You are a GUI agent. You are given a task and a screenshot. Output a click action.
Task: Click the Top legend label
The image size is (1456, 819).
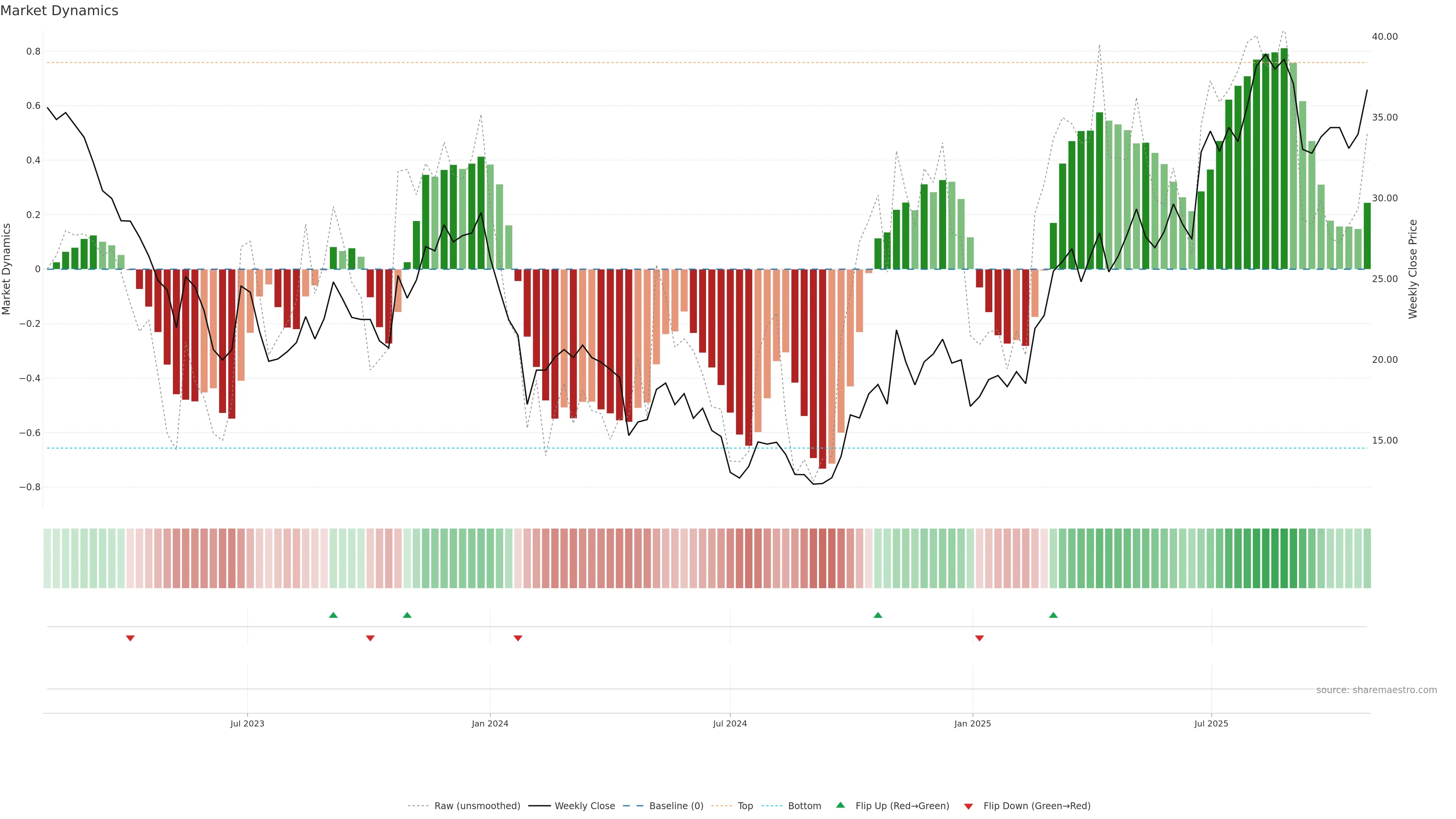click(745, 806)
